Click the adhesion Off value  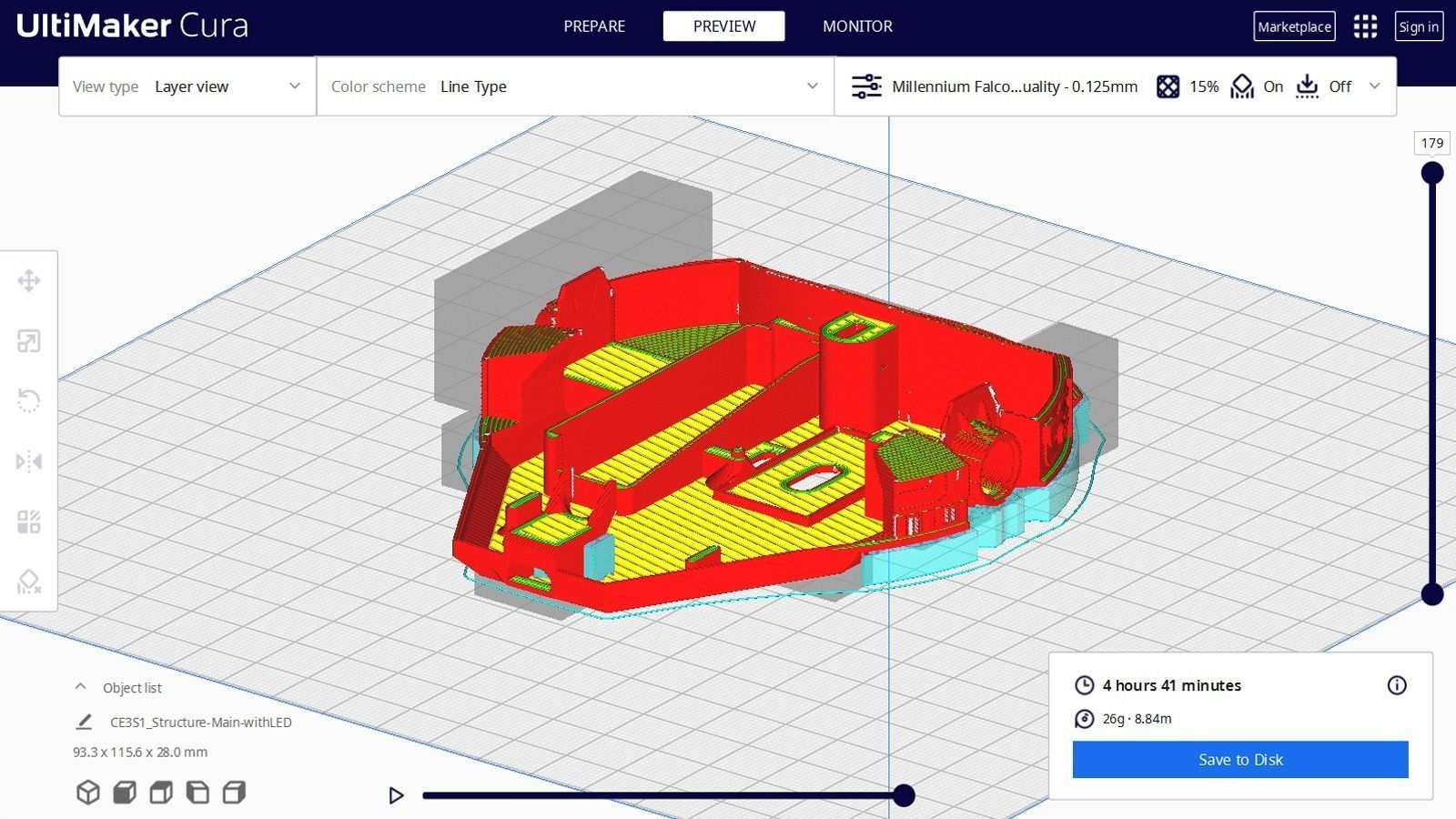(x=1340, y=86)
